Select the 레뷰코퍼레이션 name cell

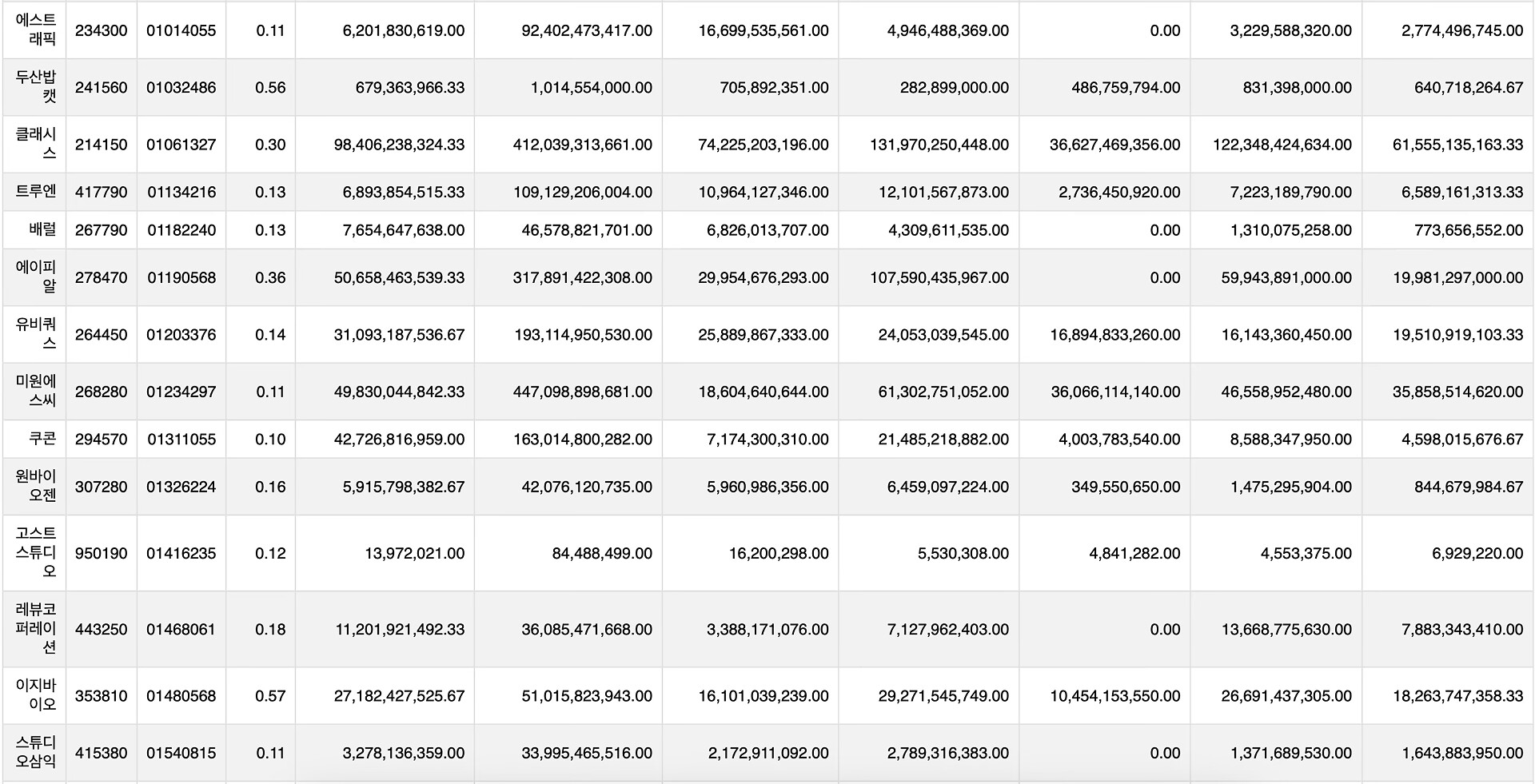(x=36, y=629)
